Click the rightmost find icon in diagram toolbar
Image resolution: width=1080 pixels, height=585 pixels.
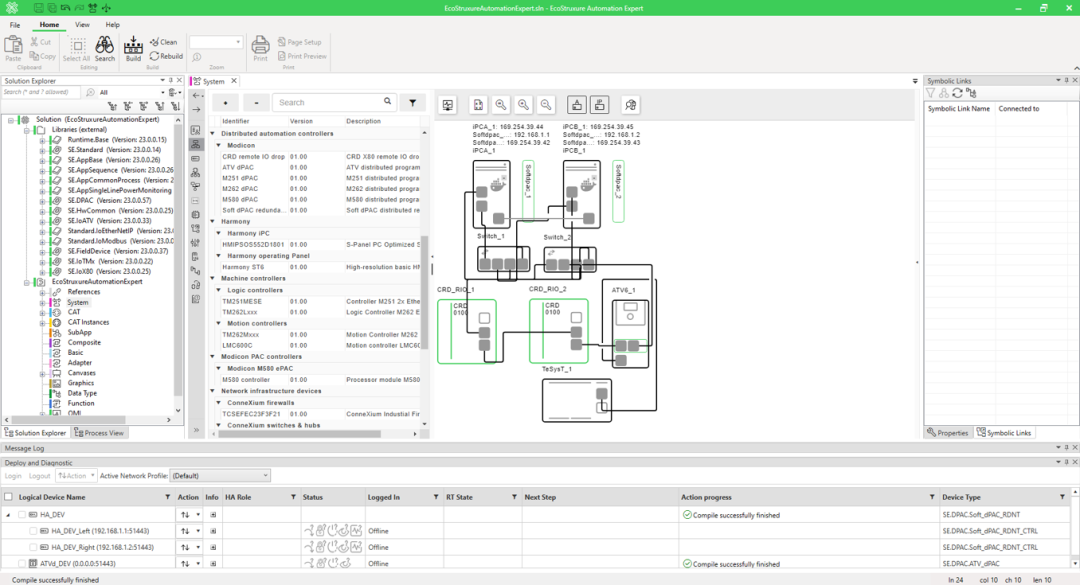click(x=630, y=105)
